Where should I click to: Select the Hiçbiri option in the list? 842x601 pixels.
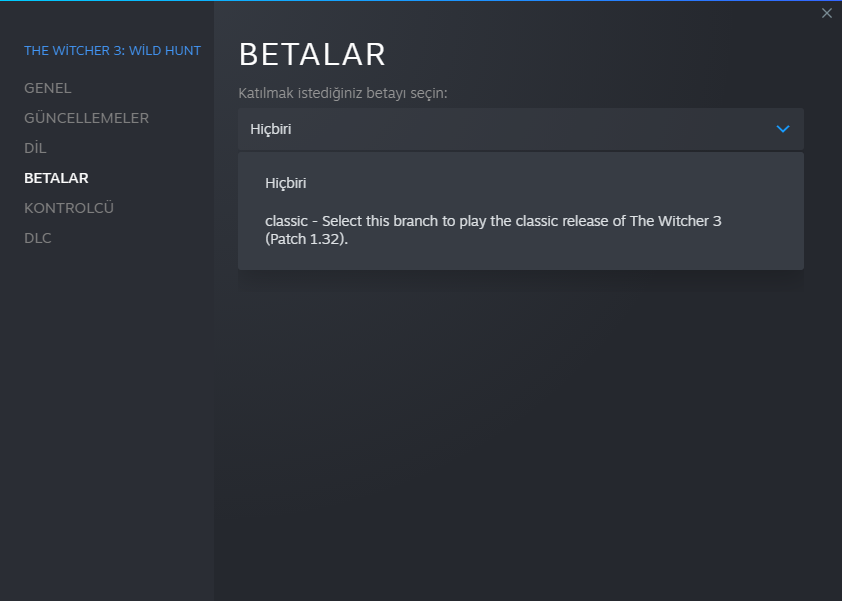click(x=286, y=183)
